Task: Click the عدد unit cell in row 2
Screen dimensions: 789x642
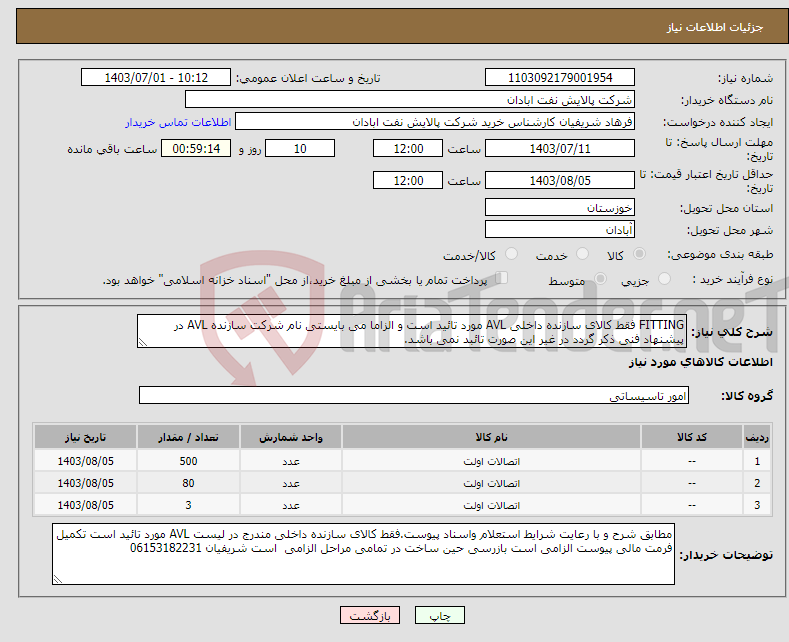Action: (x=291, y=484)
